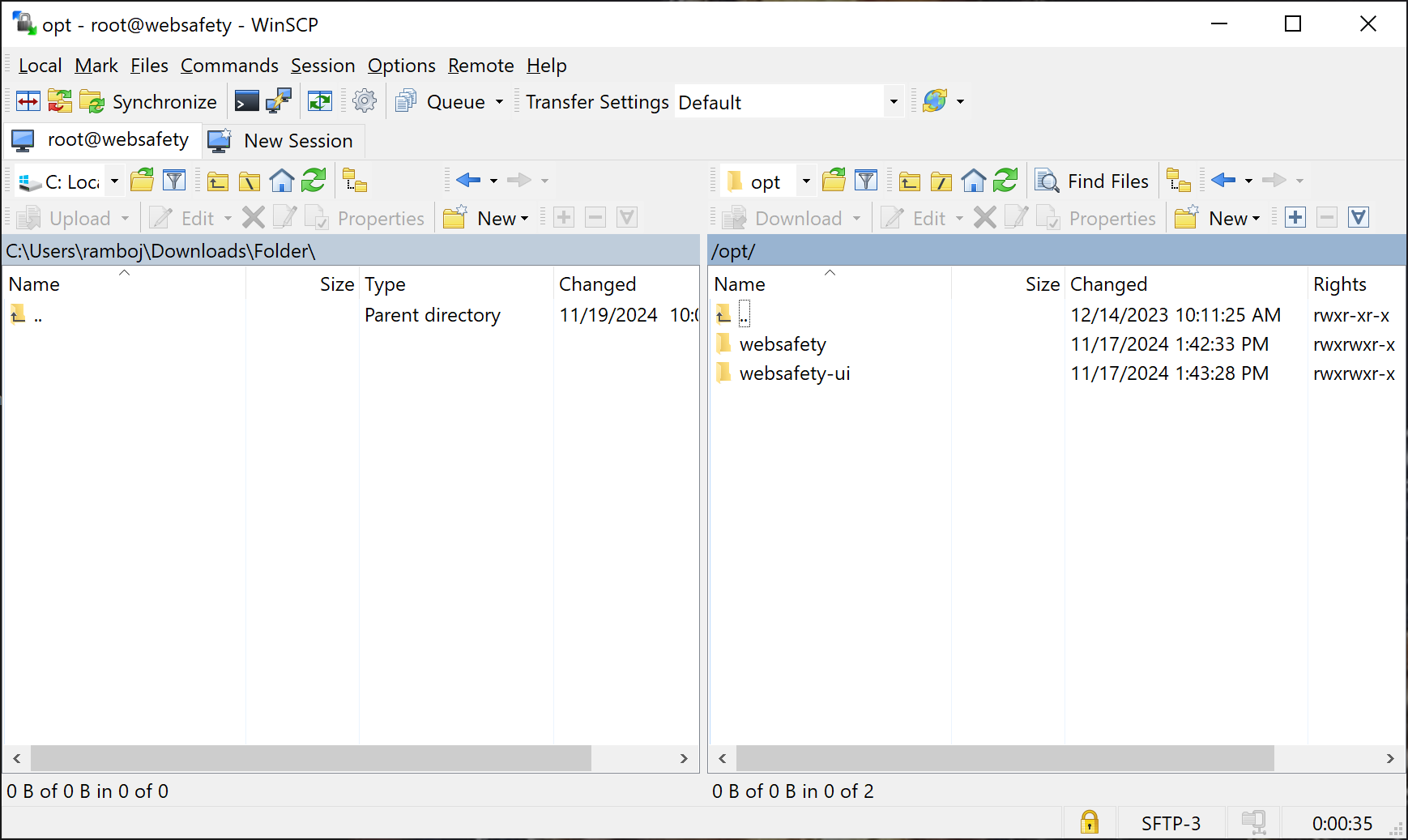Open the Local menu
The image size is (1408, 840).
pos(41,66)
